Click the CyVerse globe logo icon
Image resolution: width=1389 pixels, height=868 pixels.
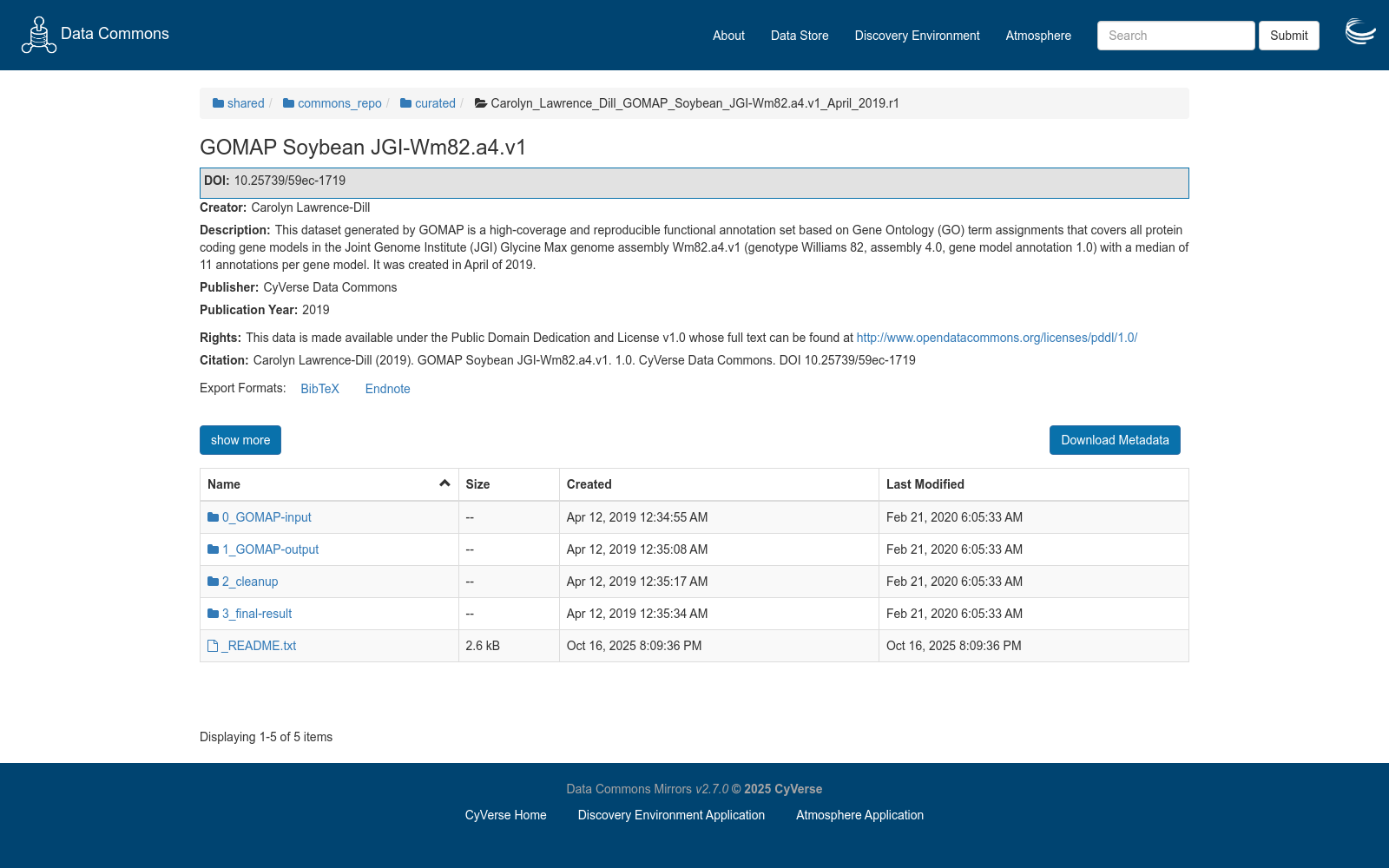coord(1360,32)
